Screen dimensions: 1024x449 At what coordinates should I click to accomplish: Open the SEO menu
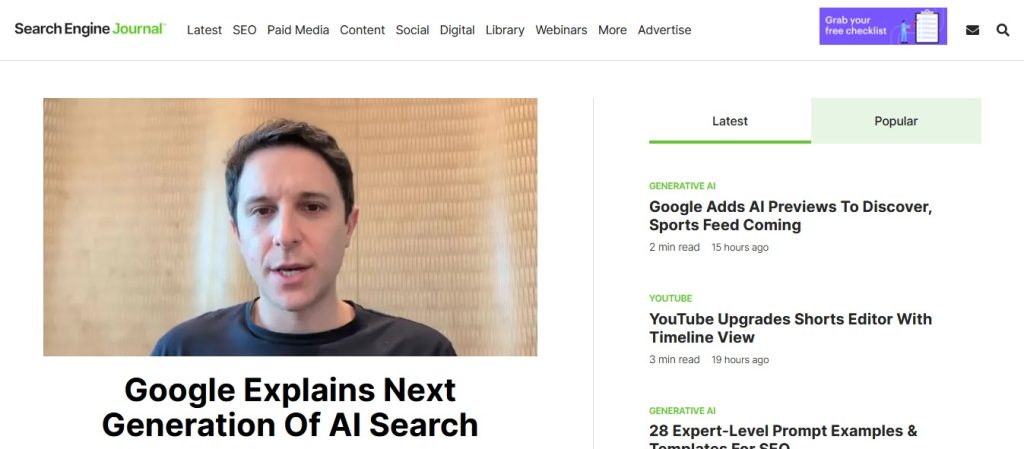(x=244, y=30)
